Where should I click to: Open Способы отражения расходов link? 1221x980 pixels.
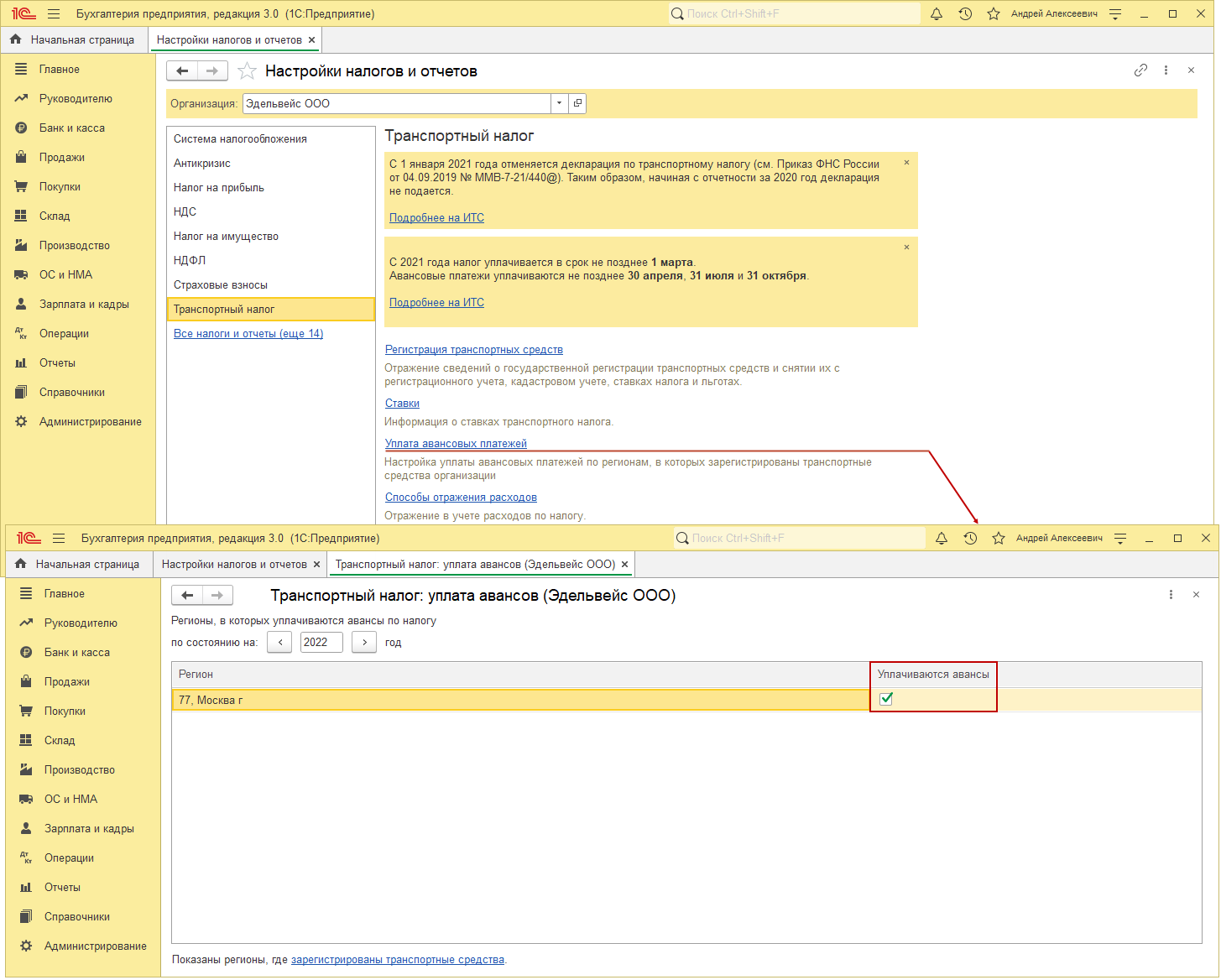[461, 498]
